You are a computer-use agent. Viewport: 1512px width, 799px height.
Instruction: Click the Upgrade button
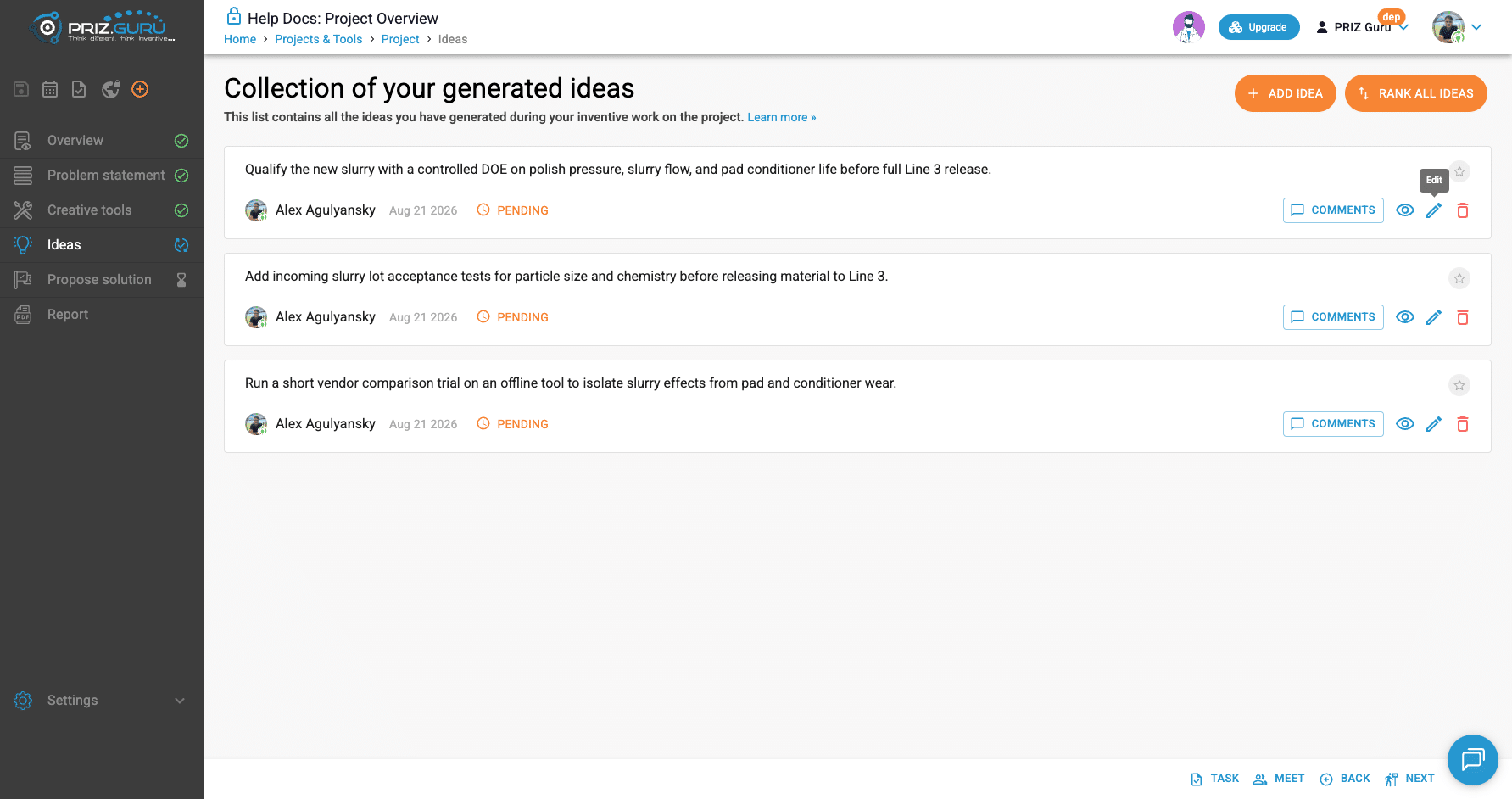[x=1259, y=27]
